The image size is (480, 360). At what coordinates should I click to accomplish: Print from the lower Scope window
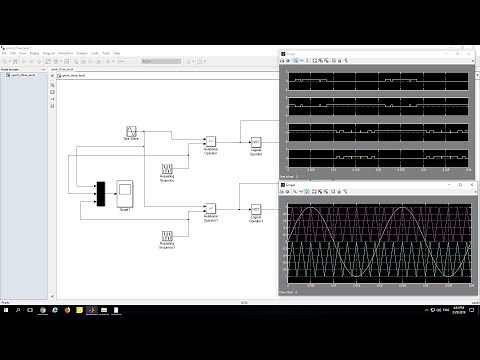[282, 191]
